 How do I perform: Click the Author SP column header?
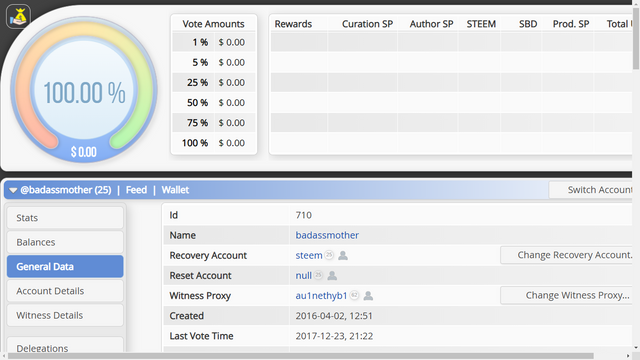coord(431,24)
